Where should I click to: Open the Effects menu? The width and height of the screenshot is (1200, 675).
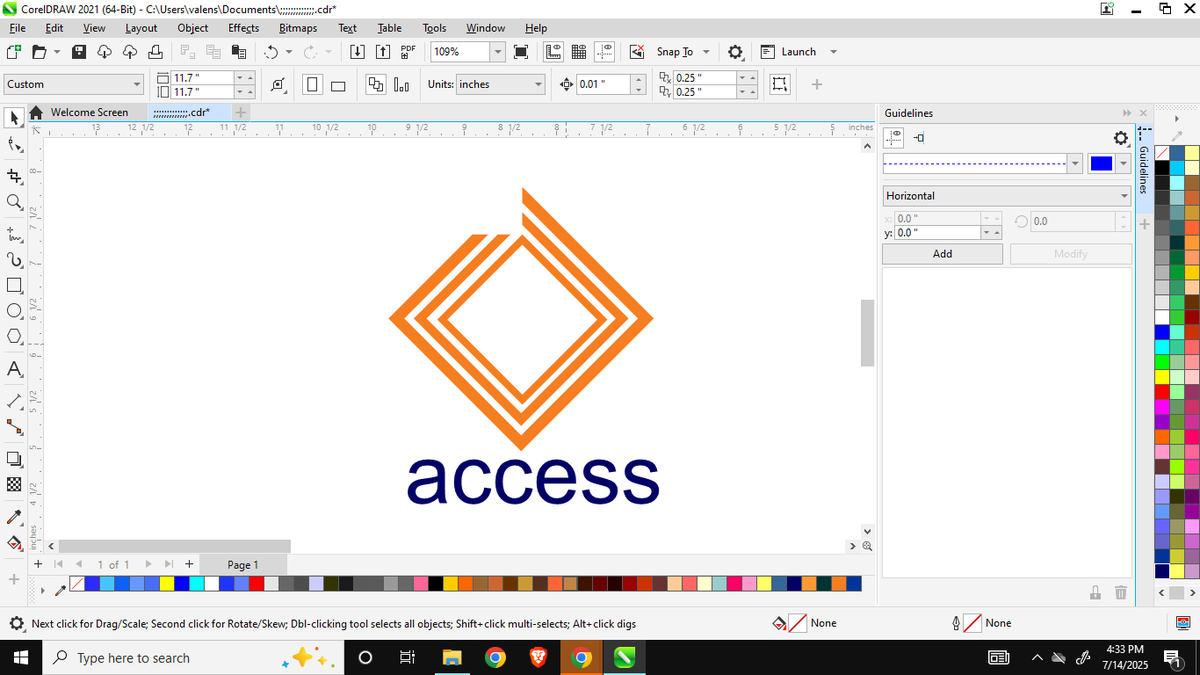(x=243, y=28)
